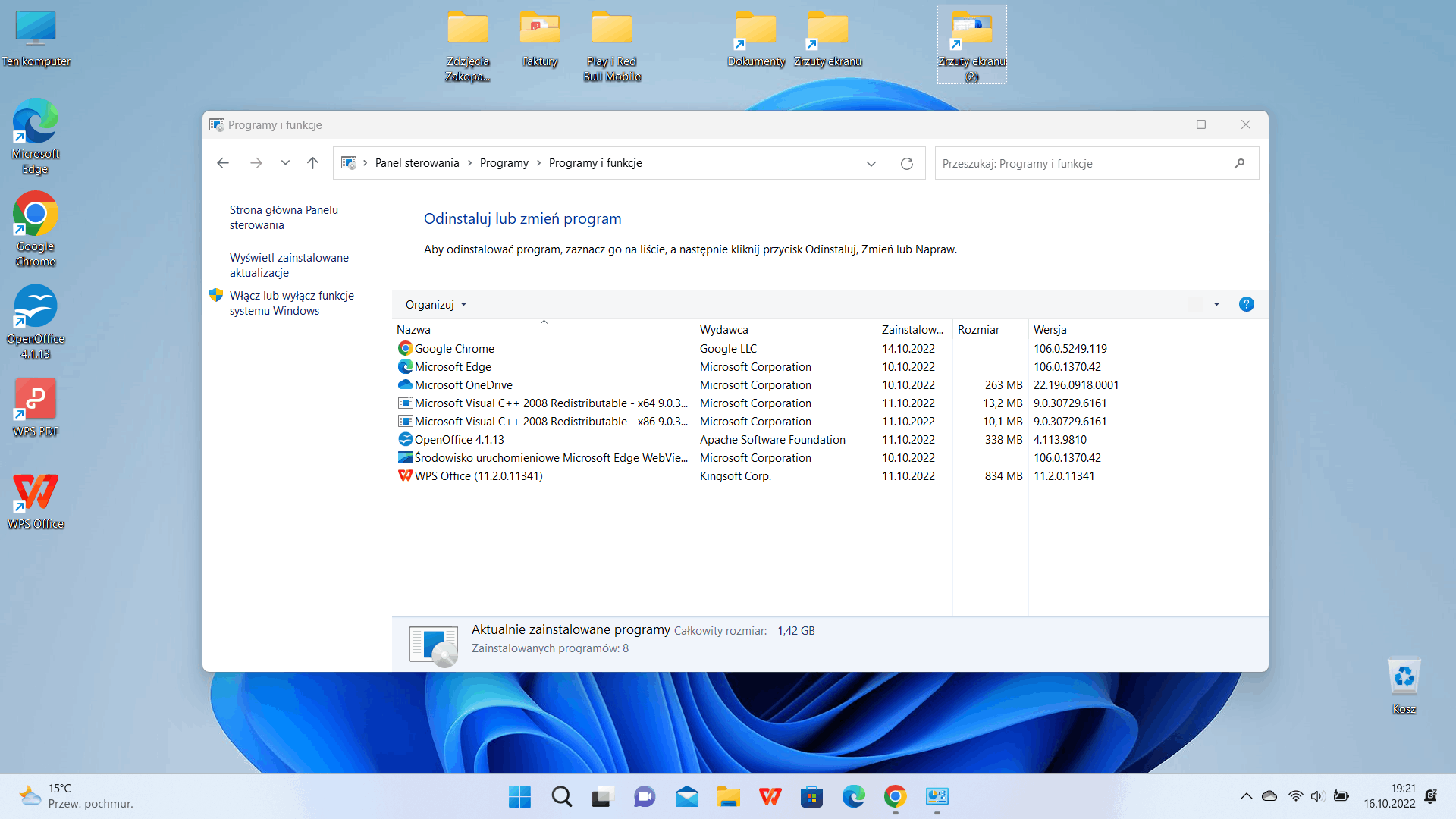Open the Recycle Bin on the desktop
This screenshot has height=819, width=1456.
[1404, 677]
